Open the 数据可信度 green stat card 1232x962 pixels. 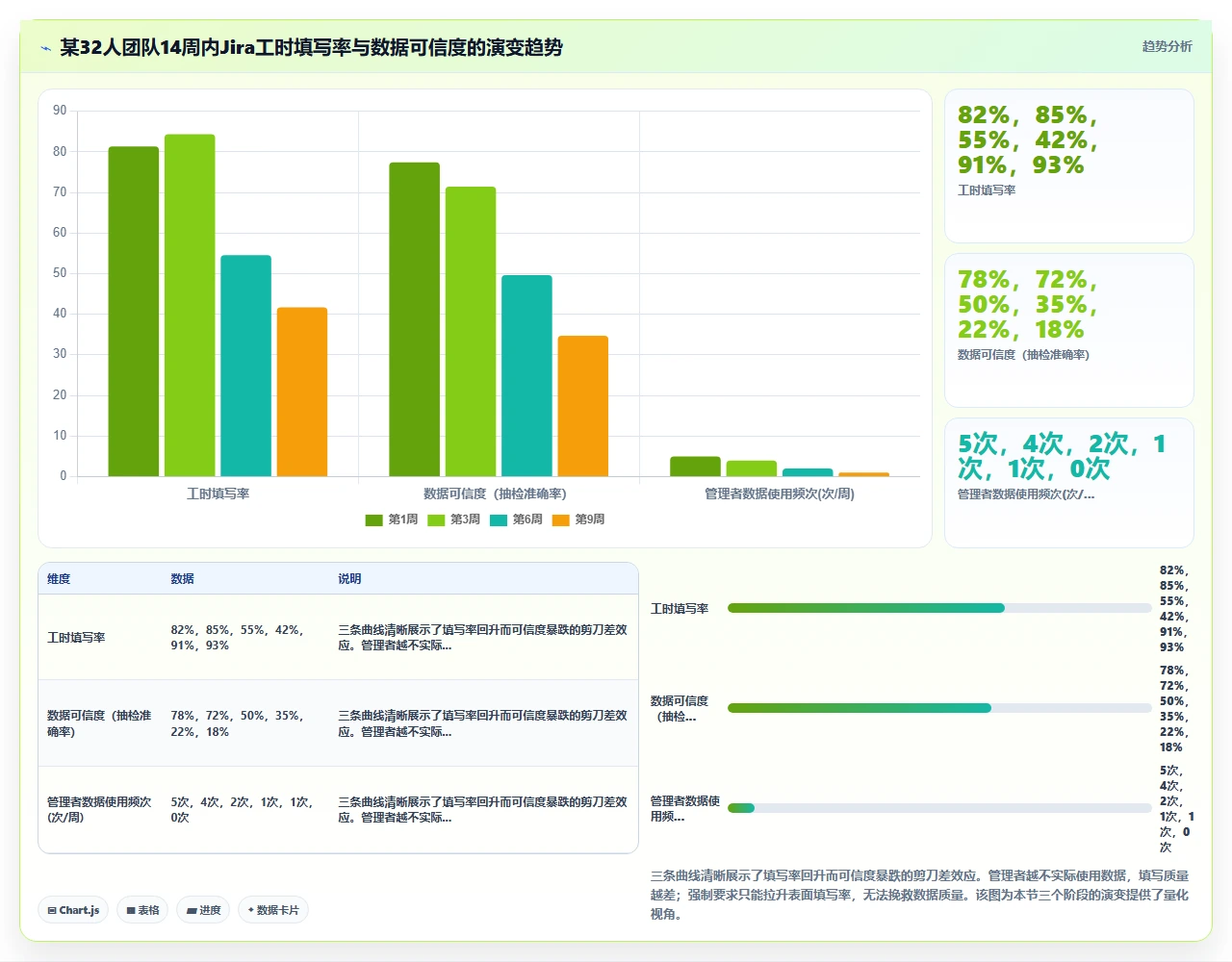[1069, 331]
